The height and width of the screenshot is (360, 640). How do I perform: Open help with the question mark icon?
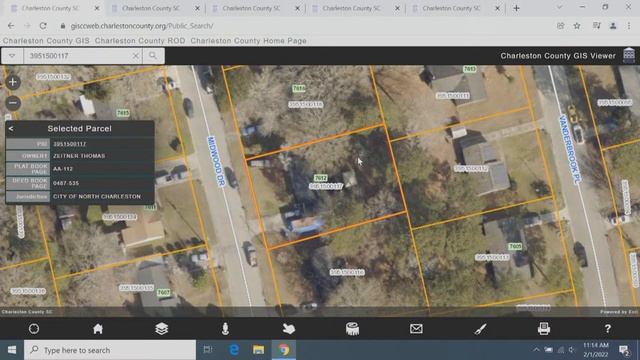point(607,329)
